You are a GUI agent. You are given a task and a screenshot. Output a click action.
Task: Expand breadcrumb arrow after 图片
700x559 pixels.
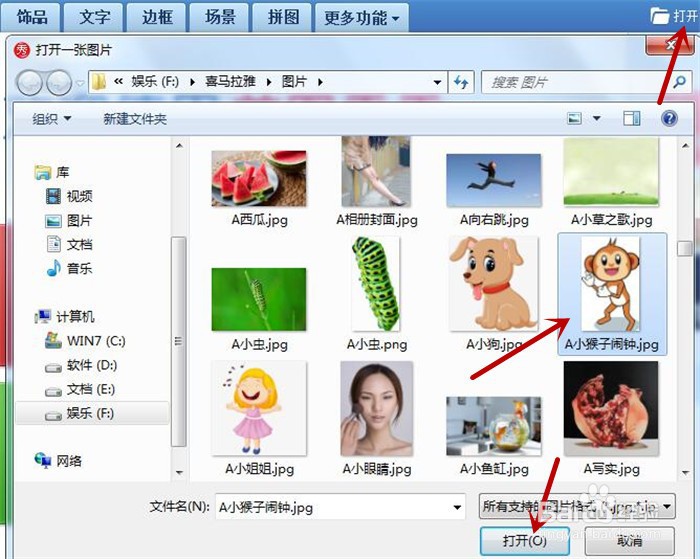320,82
